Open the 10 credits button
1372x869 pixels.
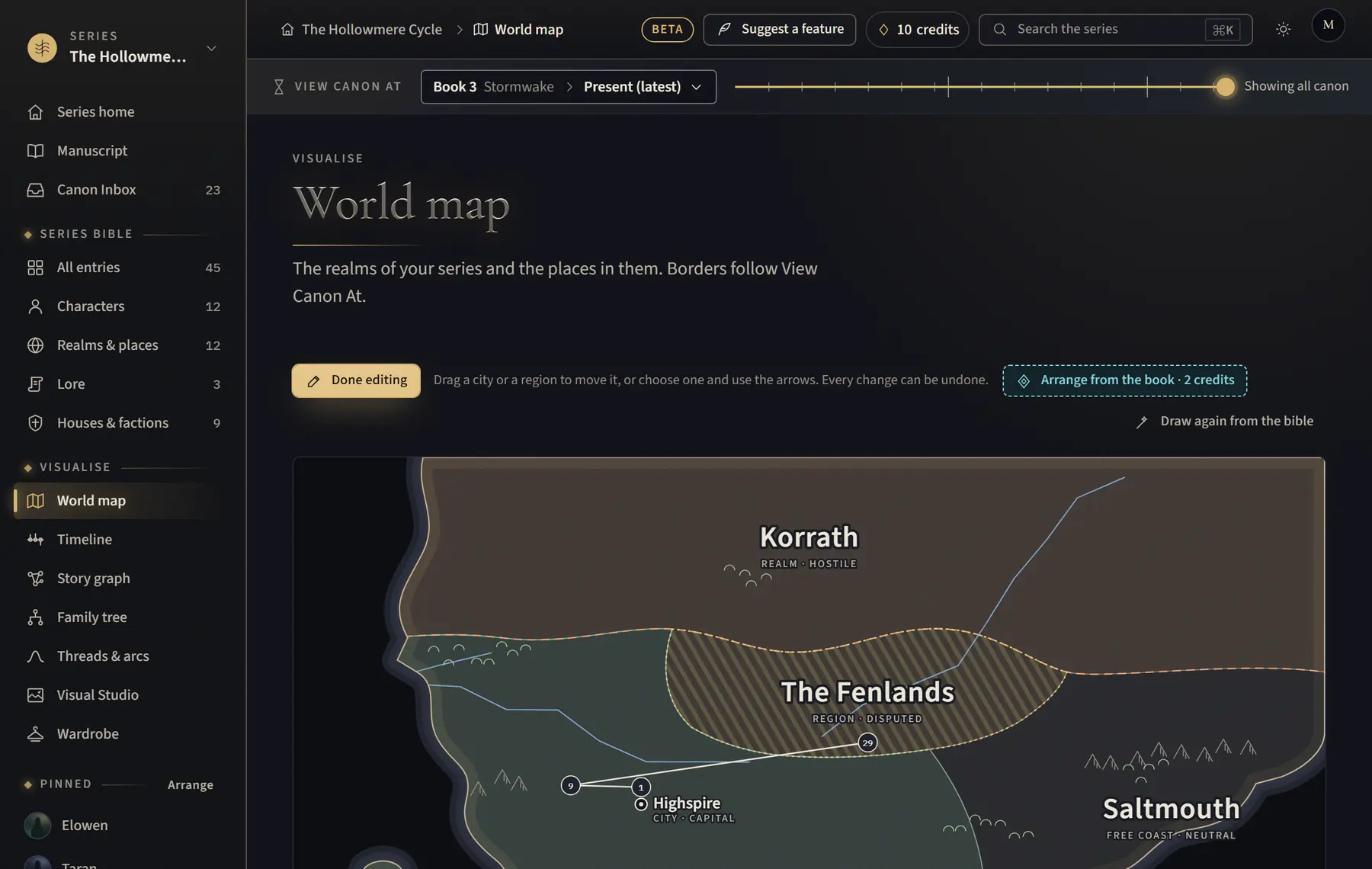pos(918,30)
